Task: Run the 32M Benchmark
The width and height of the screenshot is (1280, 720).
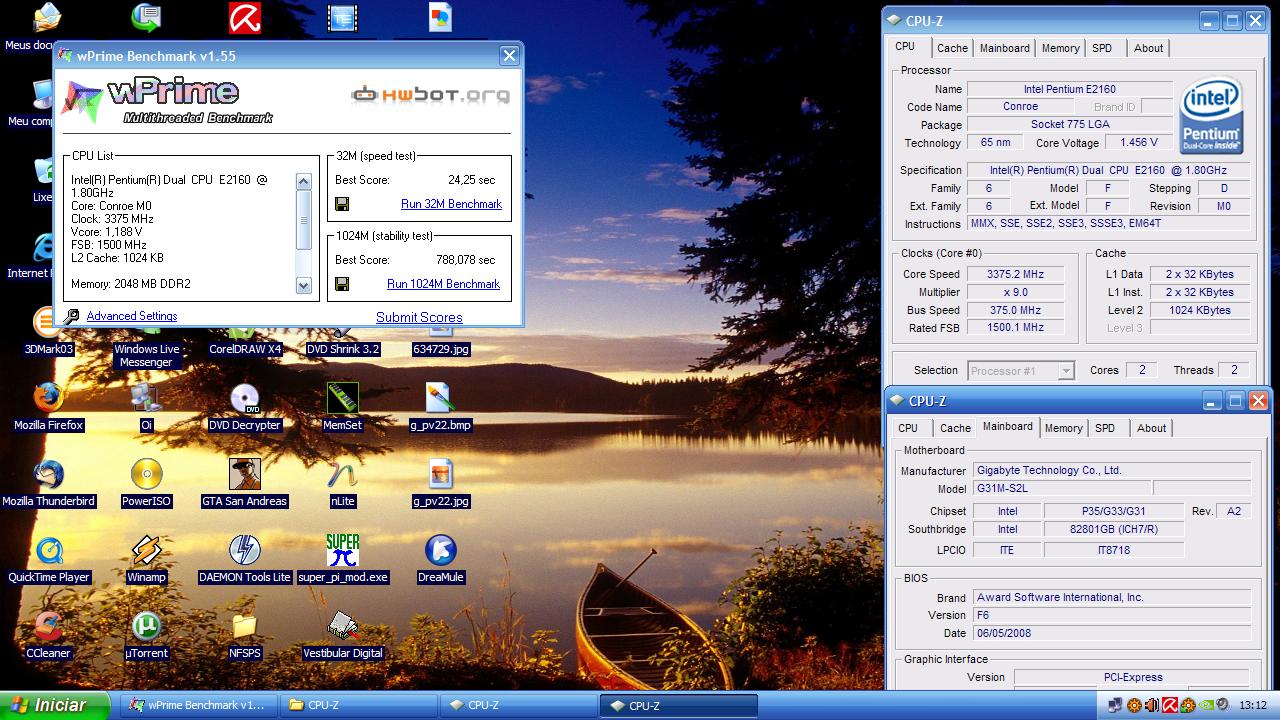Action: coord(451,204)
